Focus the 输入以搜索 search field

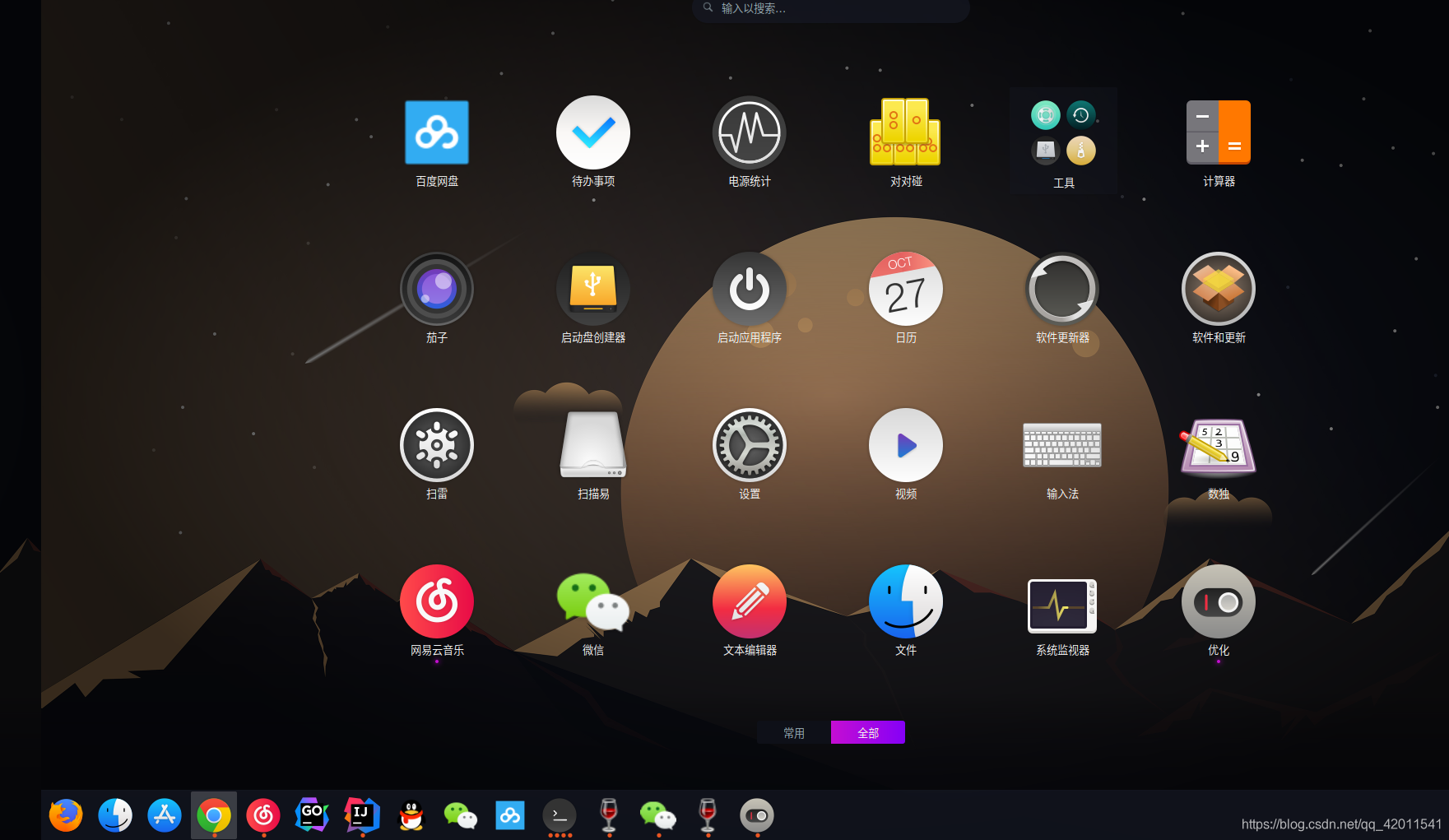point(831,9)
